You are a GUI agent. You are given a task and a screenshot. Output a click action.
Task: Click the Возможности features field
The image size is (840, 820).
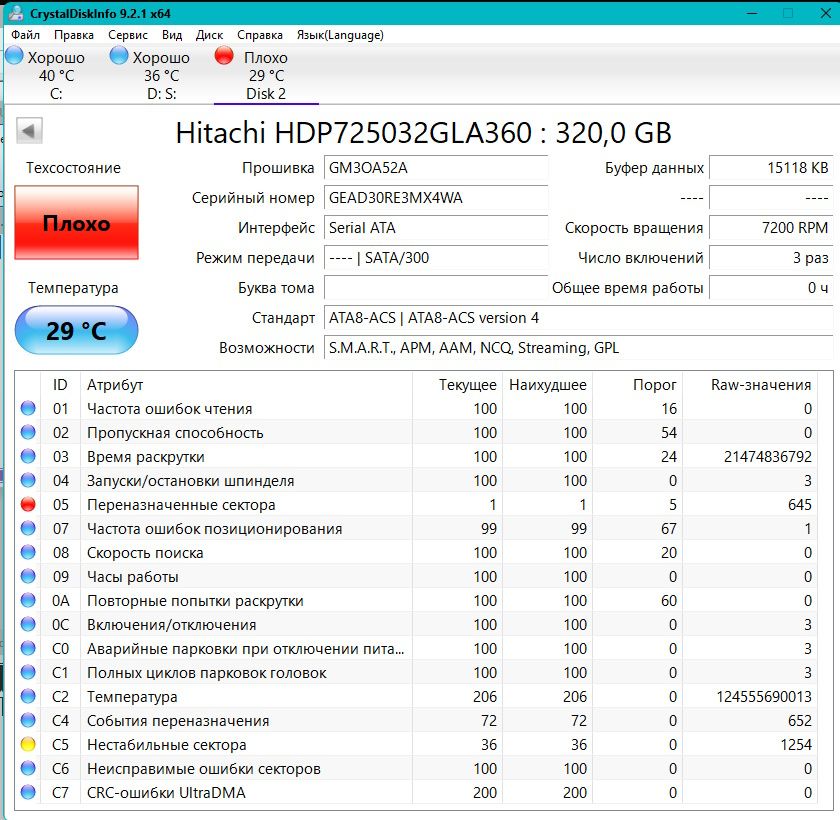[x=579, y=348]
